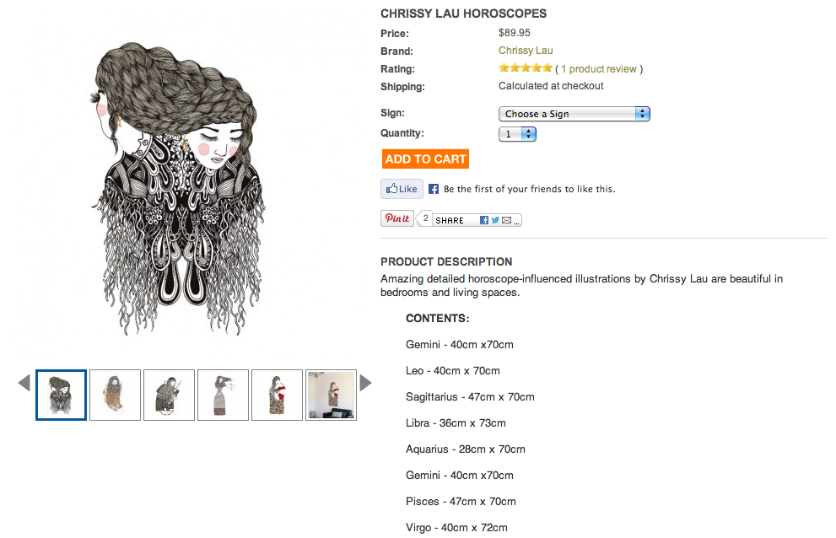This screenshot has height=538, width=836.
Task: Open the Choose a Sign dropdown
Action: (574, 114)
